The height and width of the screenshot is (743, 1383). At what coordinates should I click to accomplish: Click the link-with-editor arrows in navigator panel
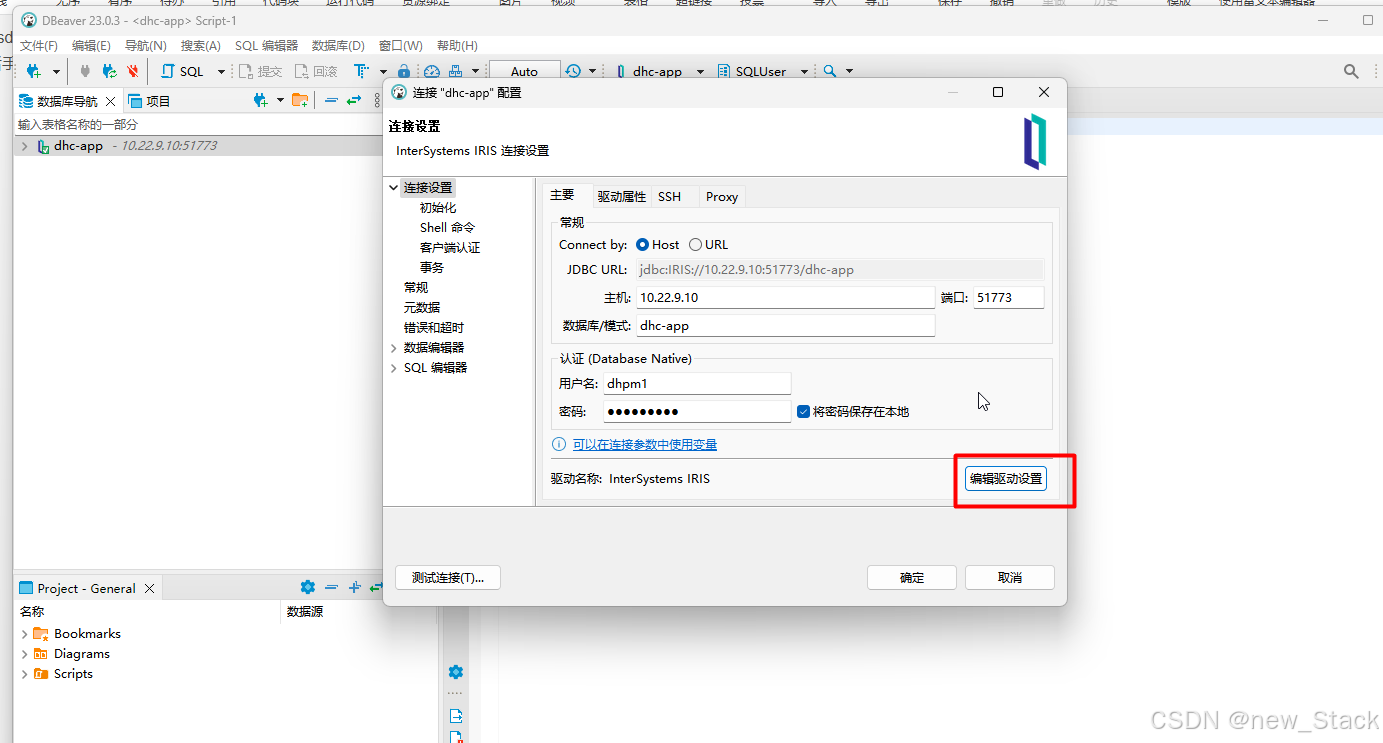click(354, 100)
